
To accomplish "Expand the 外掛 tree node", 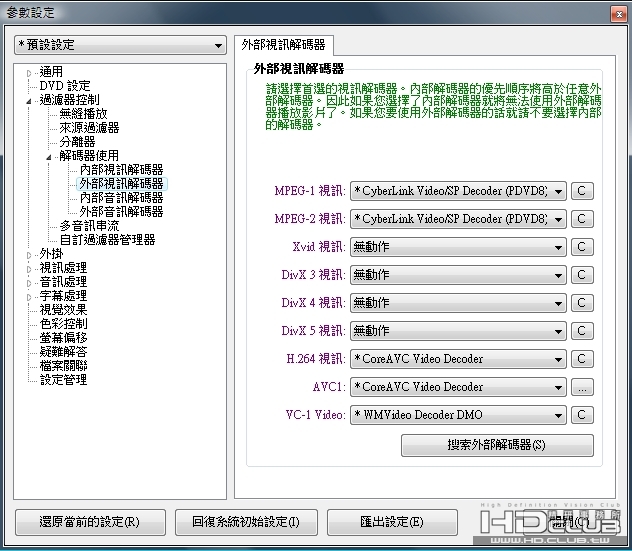I will pos(29,255).
